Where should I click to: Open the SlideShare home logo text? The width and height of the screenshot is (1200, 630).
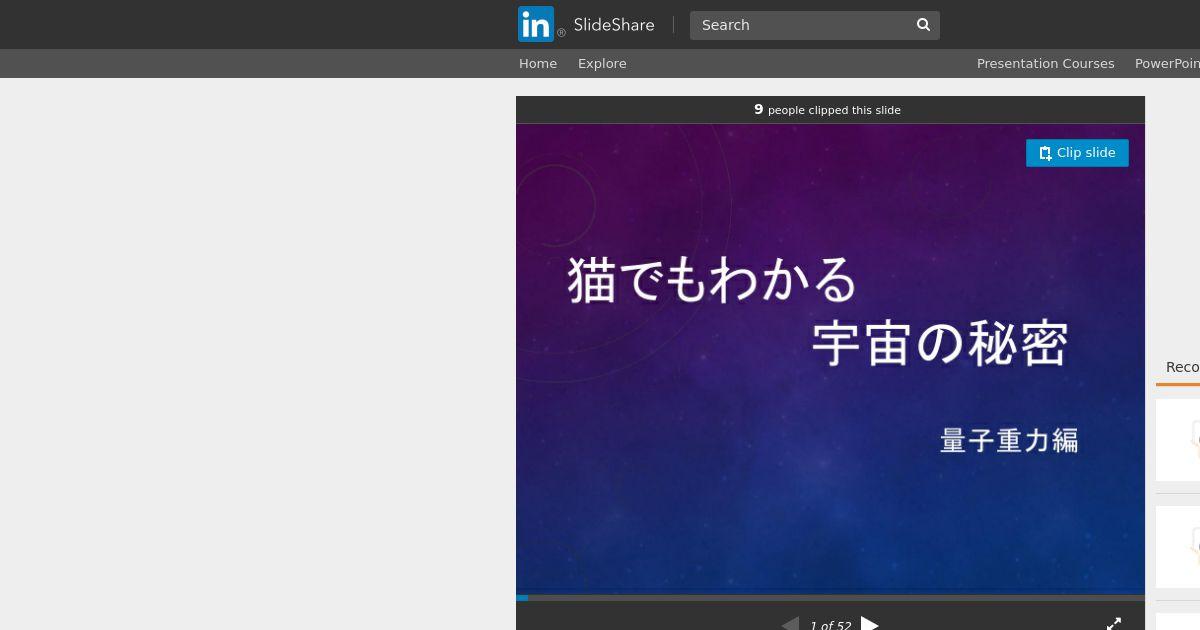tap(613, 25)
